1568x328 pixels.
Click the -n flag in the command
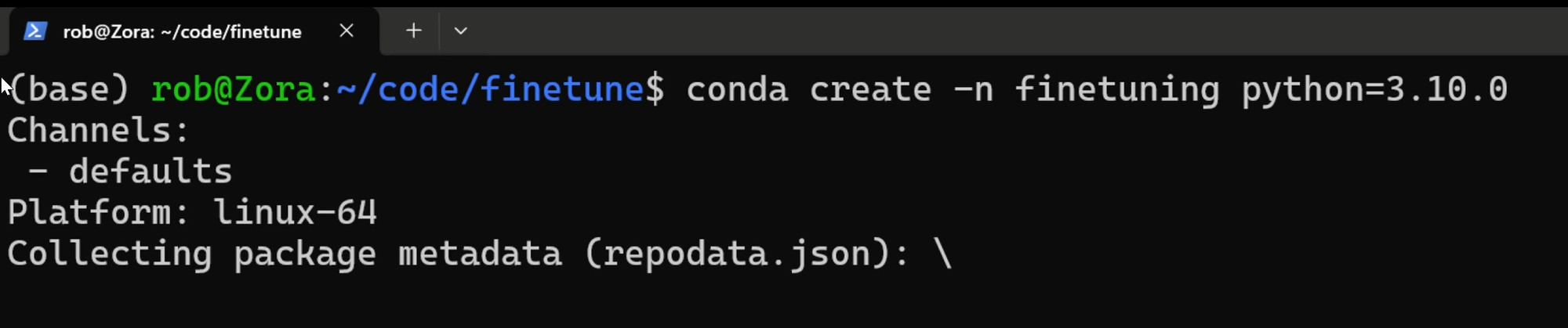pos(973,89)
